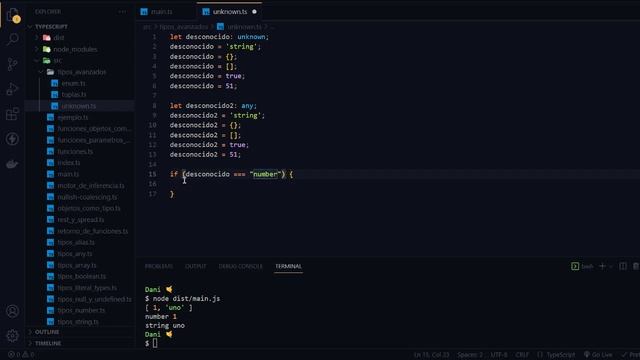Expand the TIMELINE section
Image resolution: width=640 pixels, height=360 pixels.
coord(48,343)
